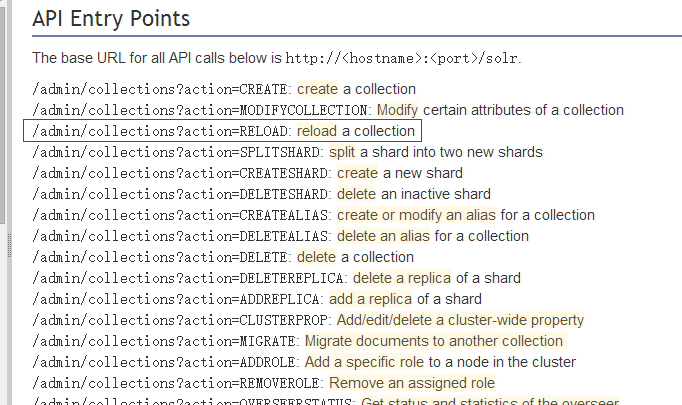Click 'Add/edit/delete a cluster-wide property' link

tap(460, 320)
